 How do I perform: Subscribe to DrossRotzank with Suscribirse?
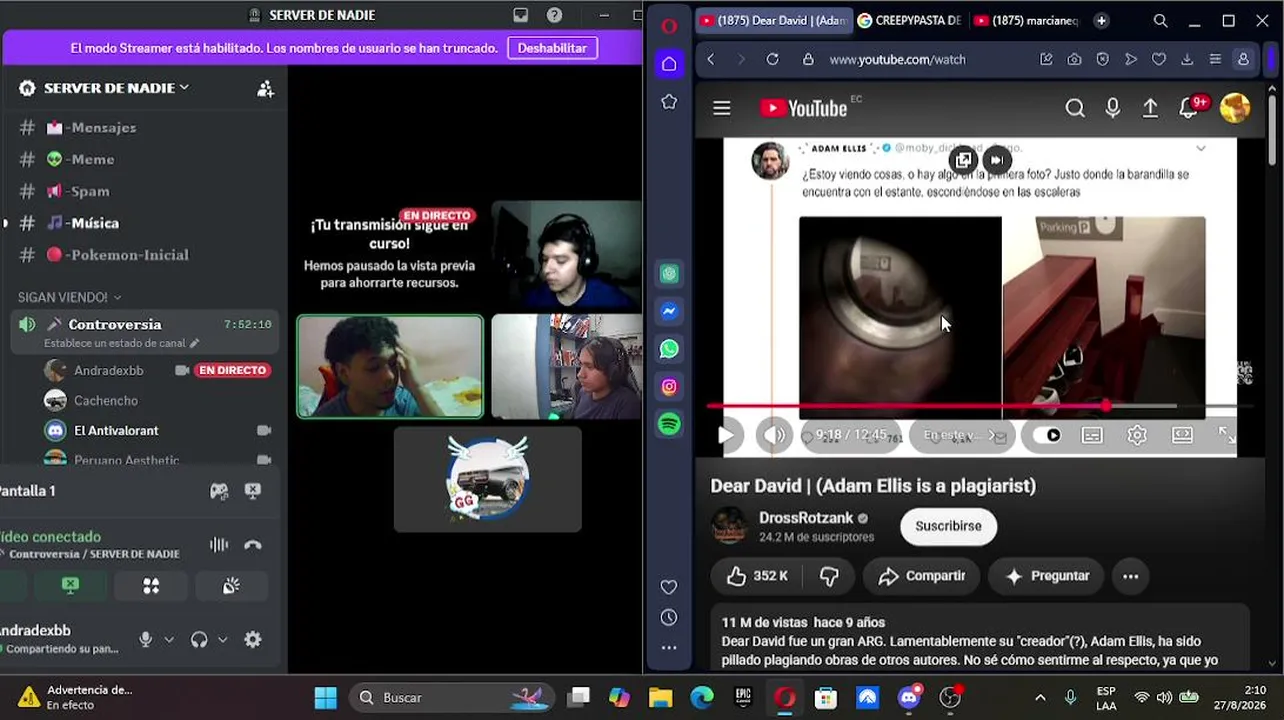tap(948, 526)
